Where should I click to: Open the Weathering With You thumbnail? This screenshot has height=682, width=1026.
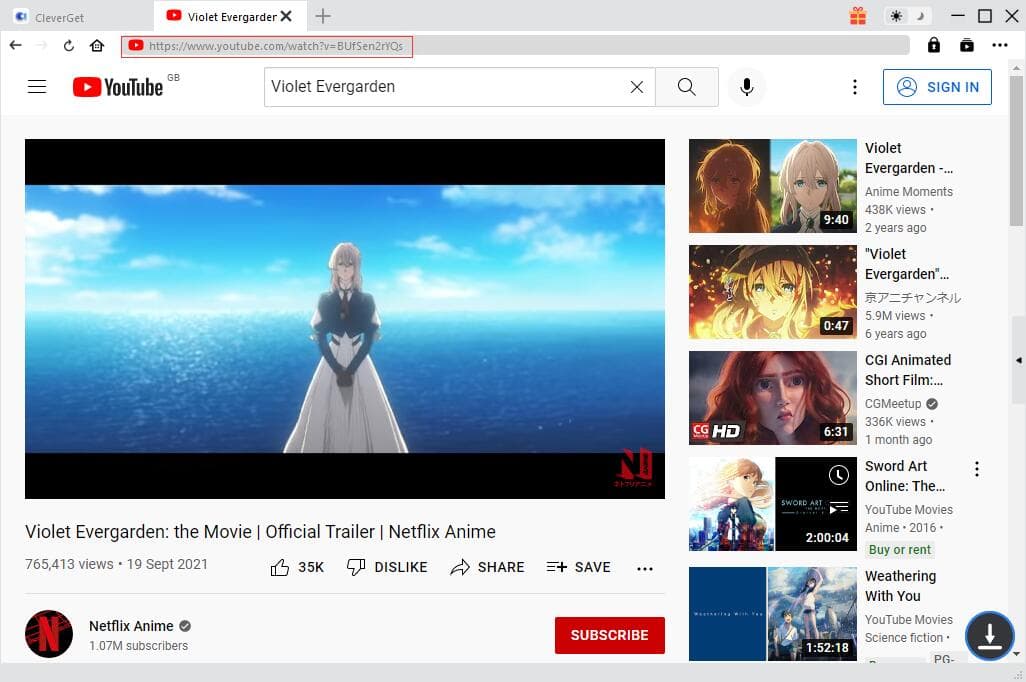point(772,613)
